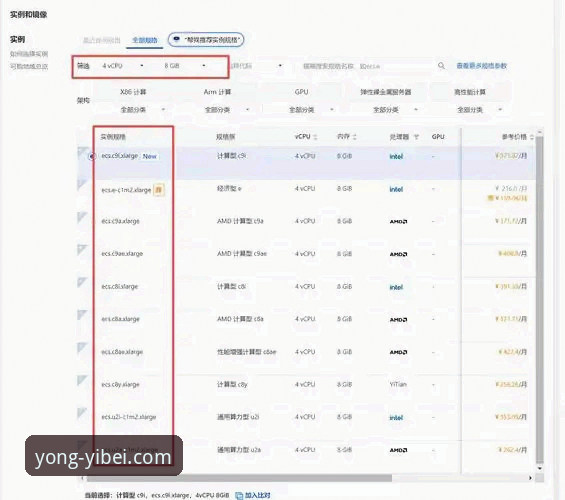Image resolution: width=565 pixels, height=500 pixels.
Task: Click the AMD logo in the ecs.c8ae.xlarge row
Action: [x=399, y=352]
